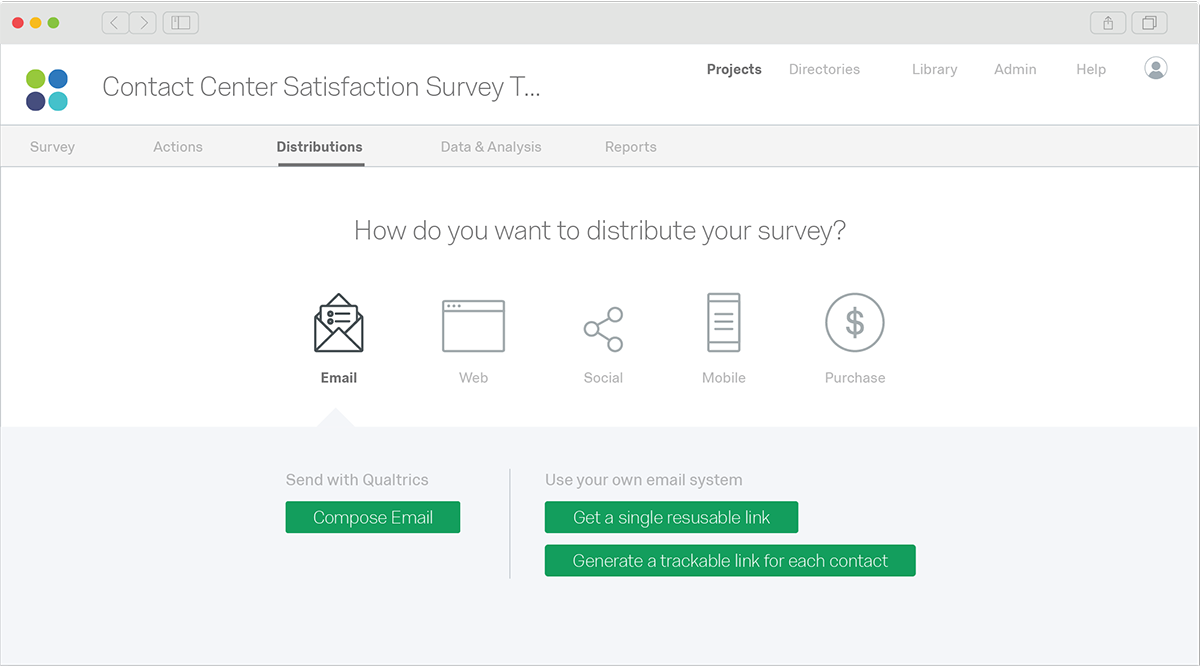
Task: Open the Purchase dollar-sign option
Action: click(x=855, y=323)
